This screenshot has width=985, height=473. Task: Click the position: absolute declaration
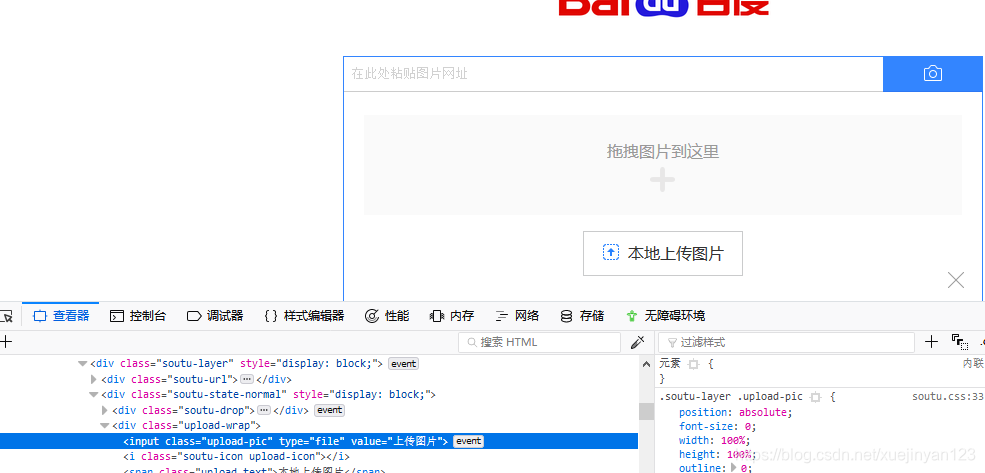pos(736,413)
